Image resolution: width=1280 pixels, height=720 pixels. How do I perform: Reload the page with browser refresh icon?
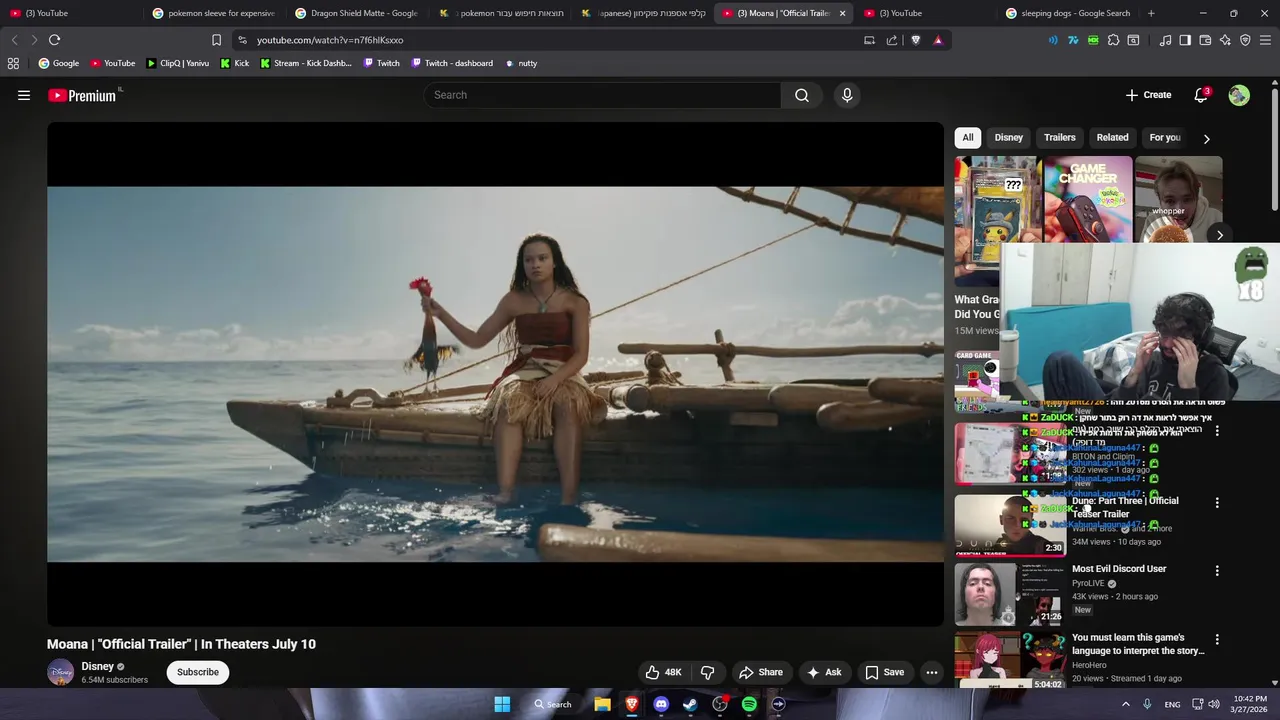54,40
